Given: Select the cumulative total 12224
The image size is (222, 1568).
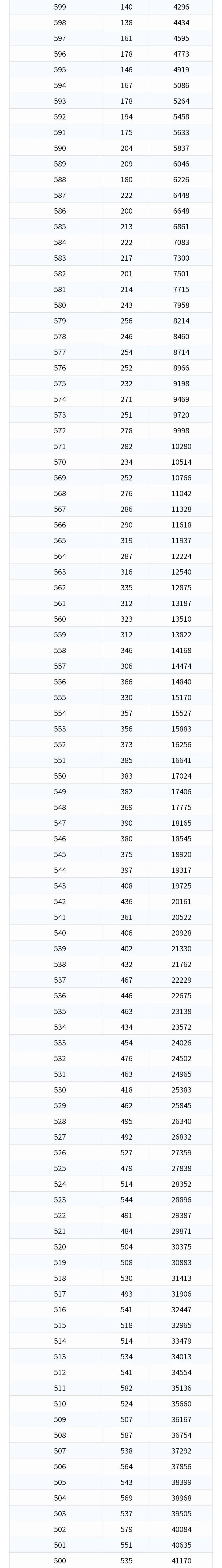Looking at the screenshot, I should pos(181,556).
